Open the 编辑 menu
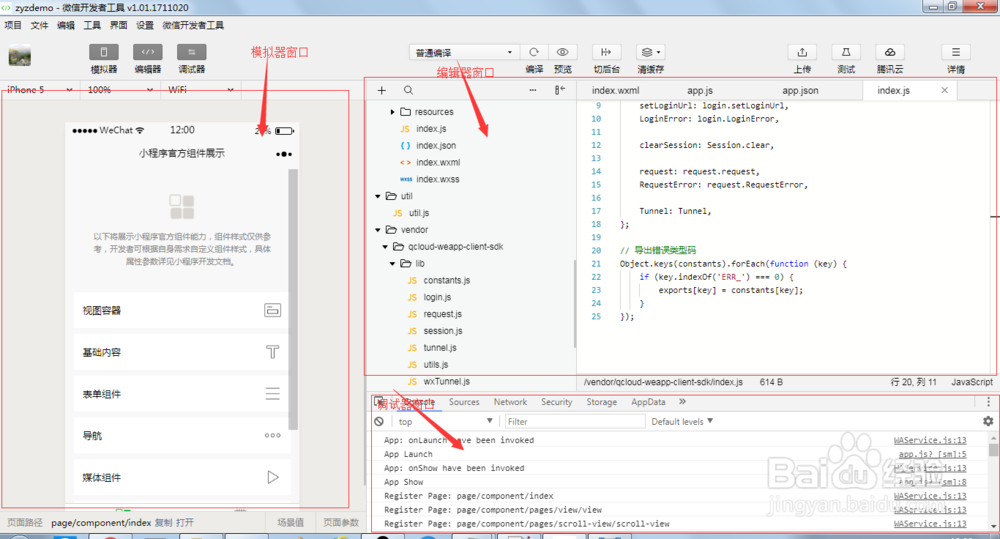Image resolution: width=1000 pixels, height=539 pixels. 66,26
